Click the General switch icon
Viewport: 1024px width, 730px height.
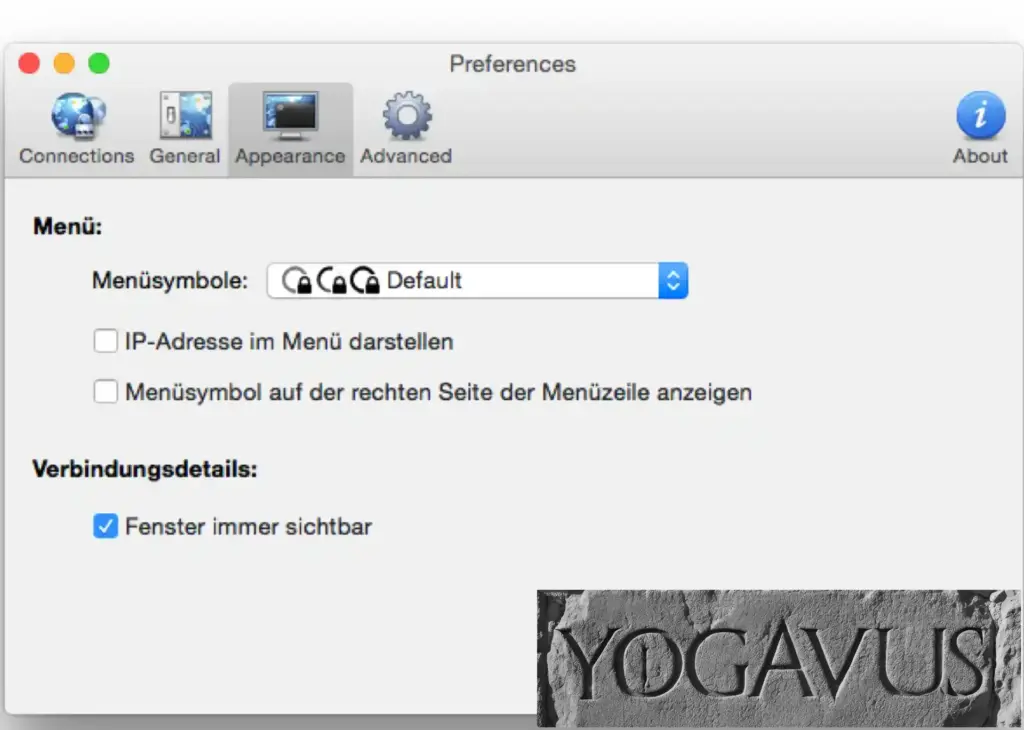coord(185,117)
